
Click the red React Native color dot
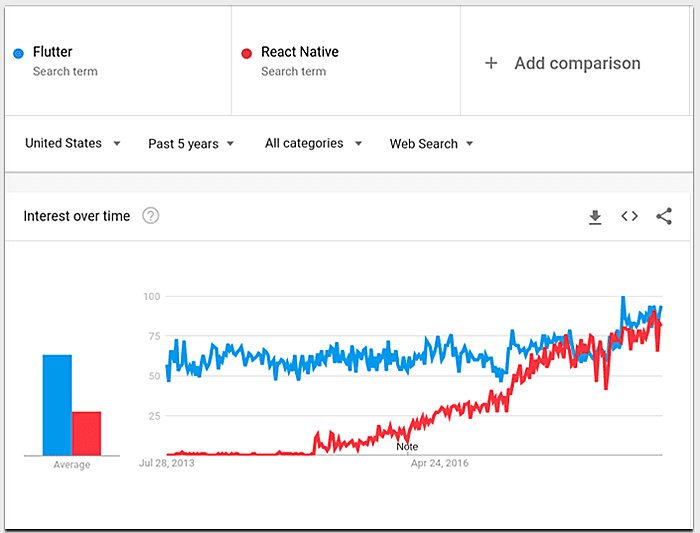tap(246, 54)
